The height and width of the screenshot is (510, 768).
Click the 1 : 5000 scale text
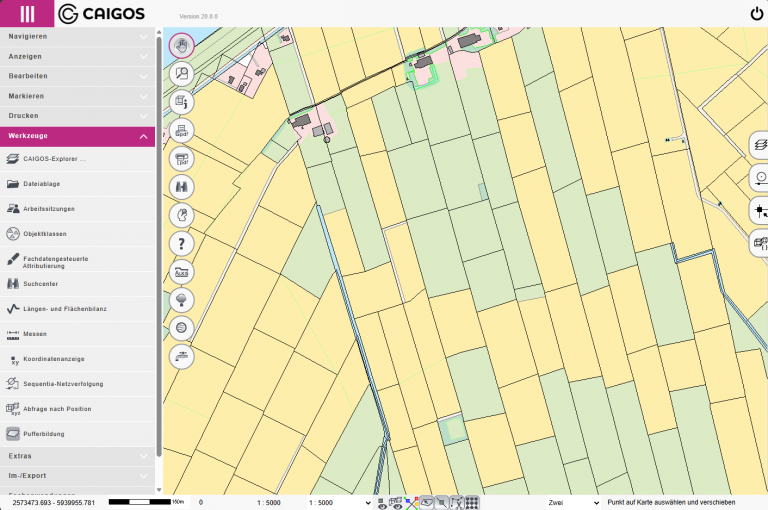pos(268,503)
